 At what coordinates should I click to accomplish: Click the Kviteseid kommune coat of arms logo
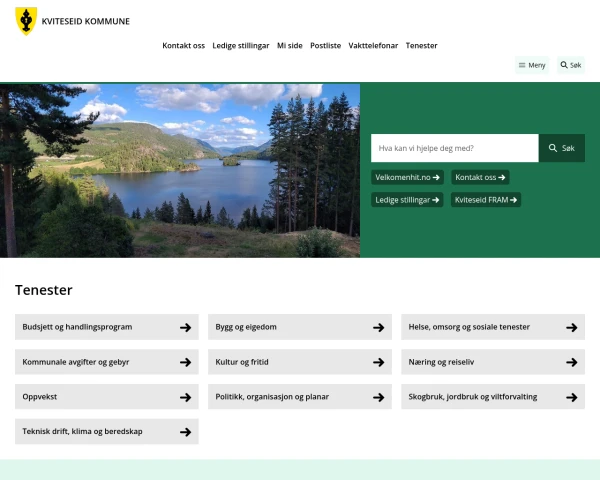(x=26, y=21)
